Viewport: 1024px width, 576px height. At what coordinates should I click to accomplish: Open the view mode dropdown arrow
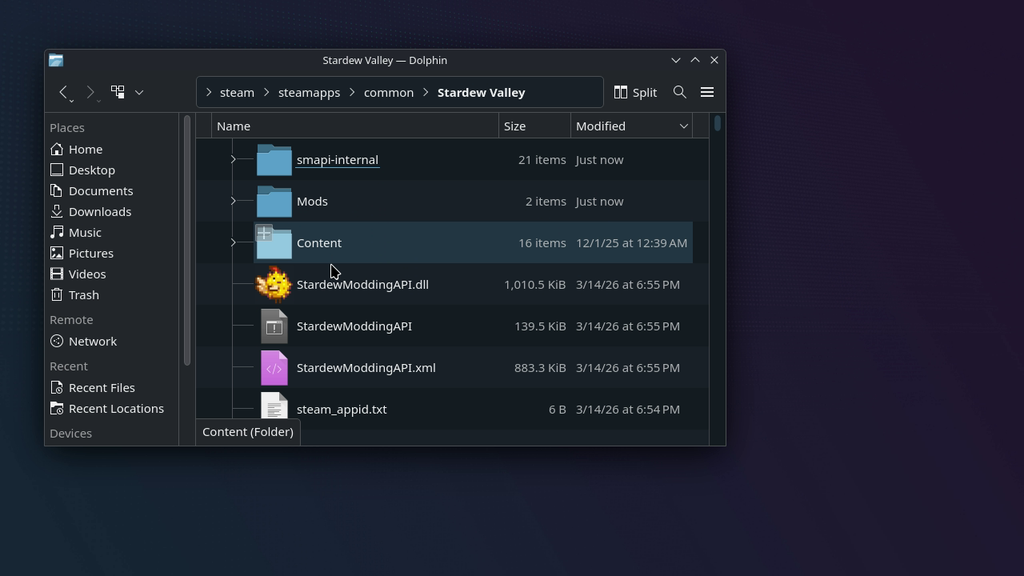(139, 93)
